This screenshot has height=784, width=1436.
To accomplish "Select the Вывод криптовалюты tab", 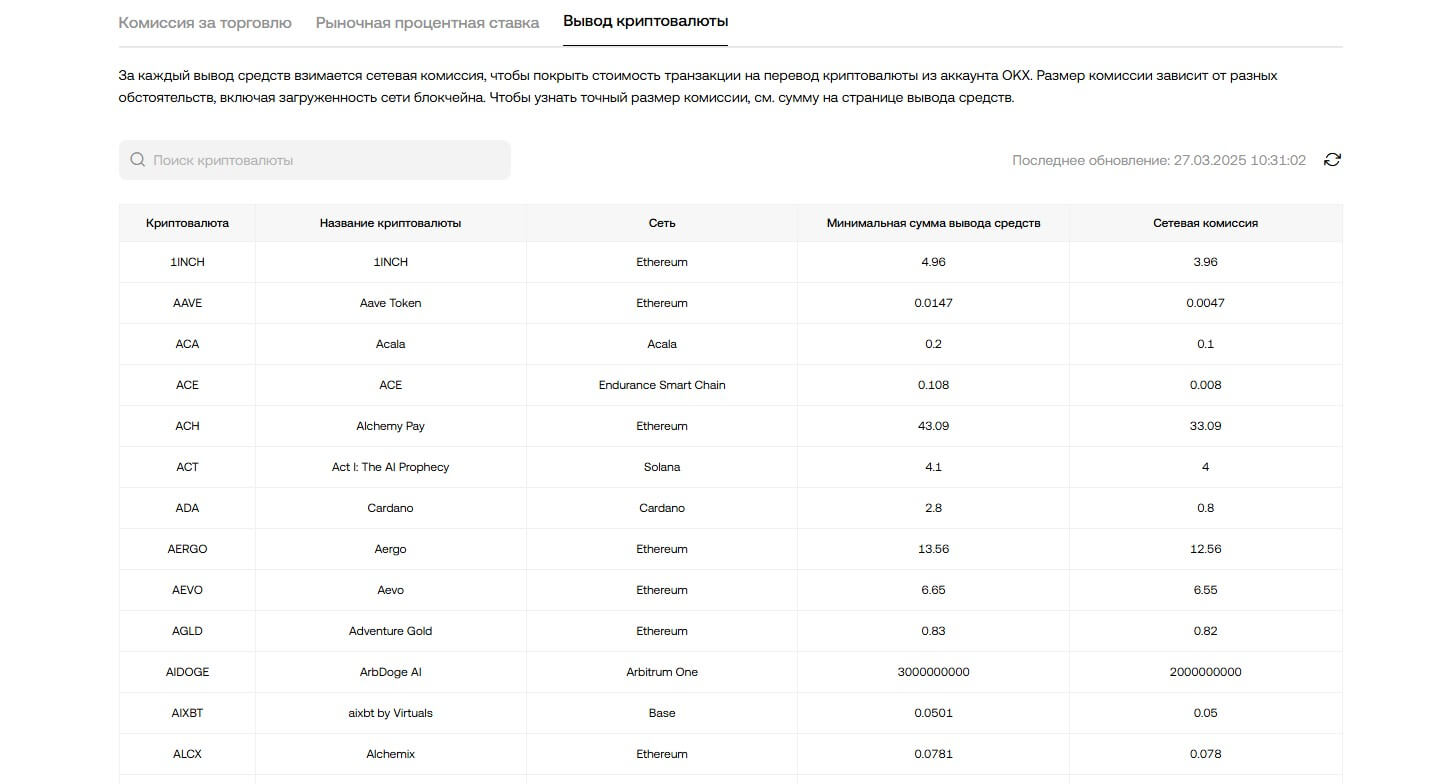I will [645, 21].
